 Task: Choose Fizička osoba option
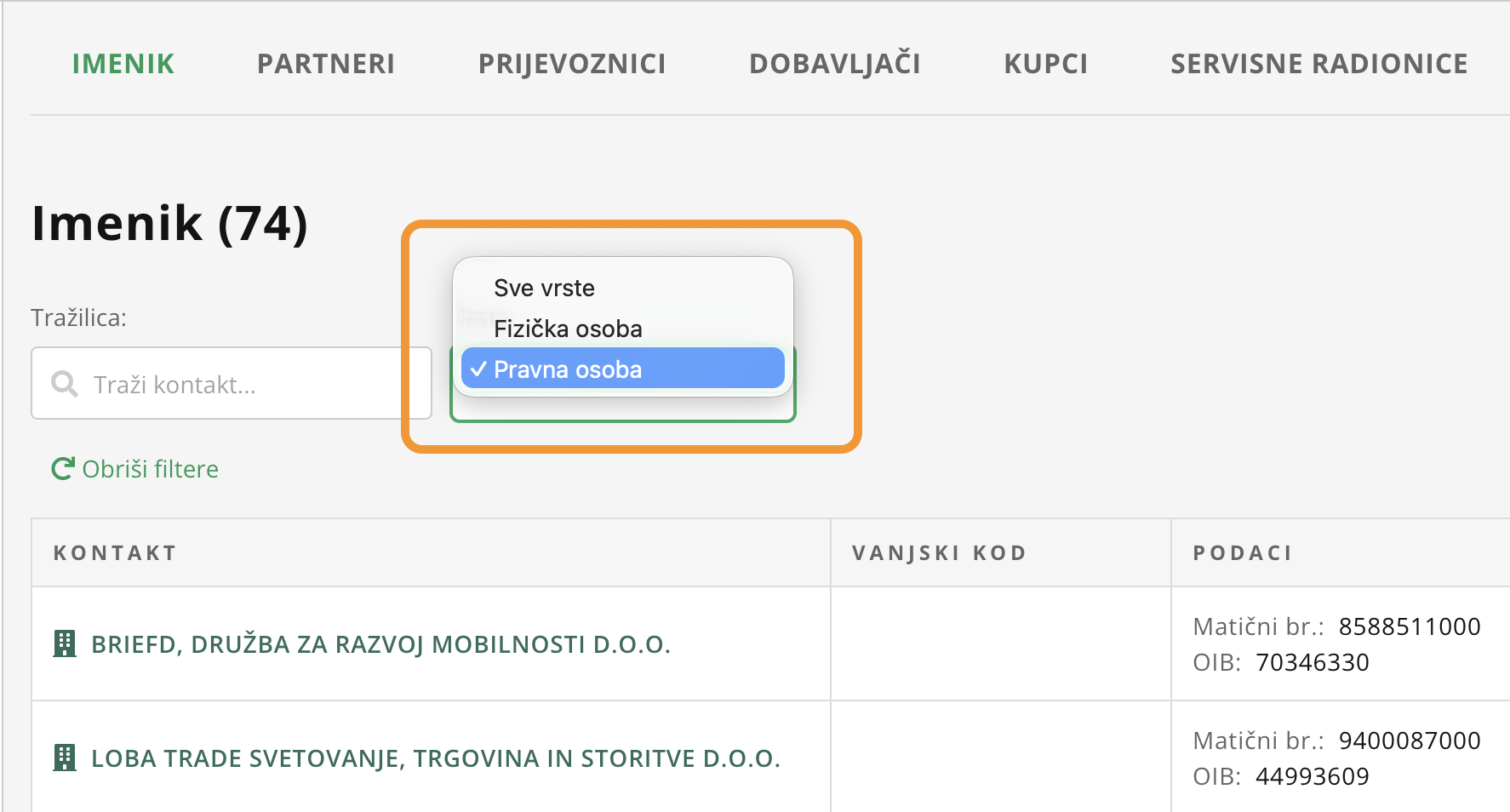click(x=568, y=329)
